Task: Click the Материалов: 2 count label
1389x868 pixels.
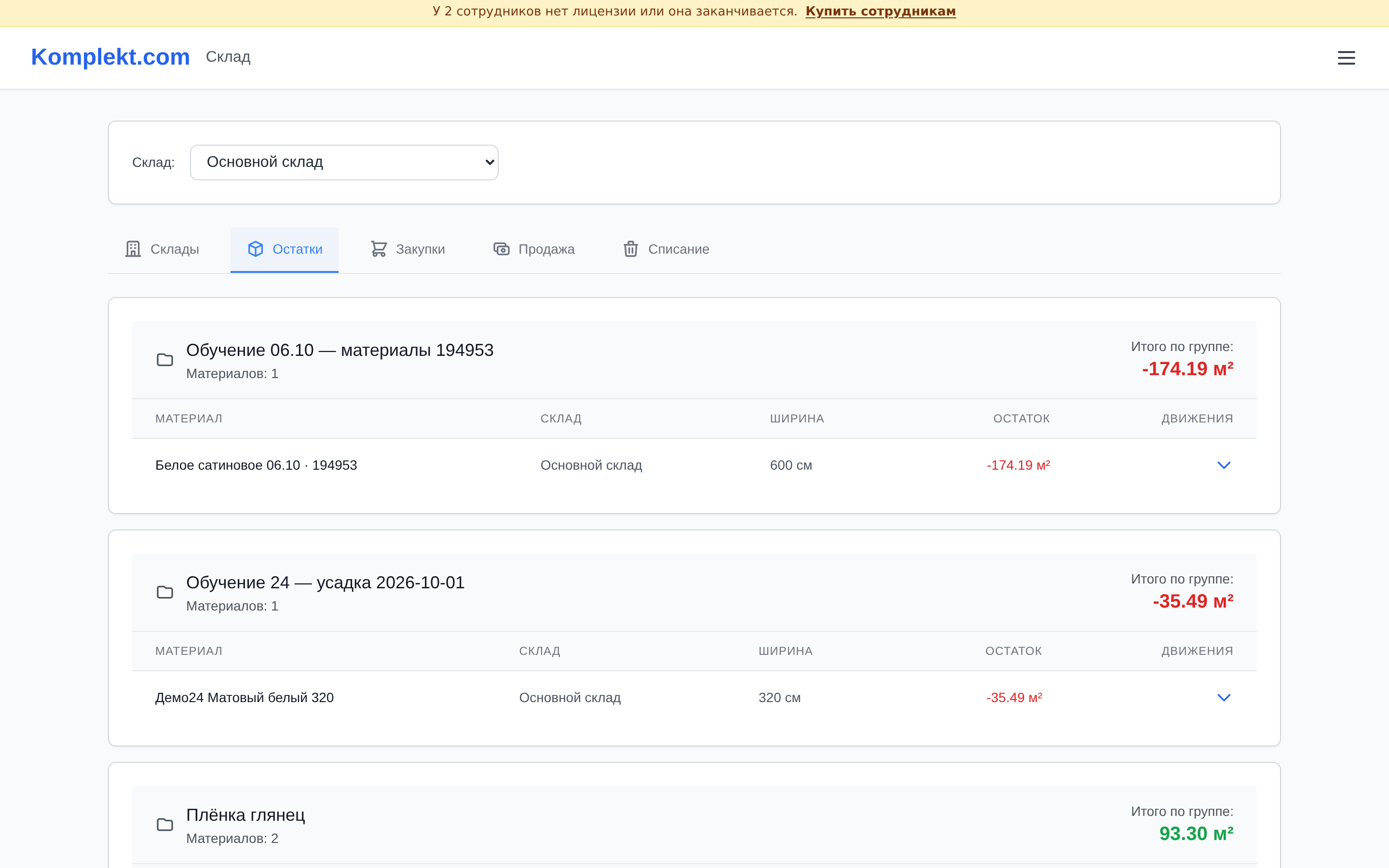Action: point(232,839)
